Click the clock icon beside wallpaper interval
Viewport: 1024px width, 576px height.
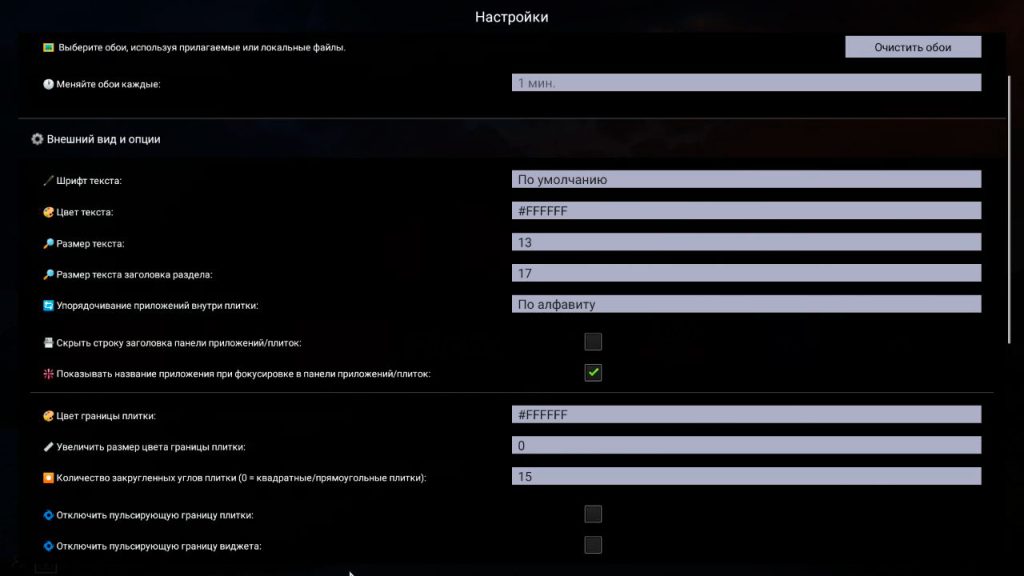point(48,84)
